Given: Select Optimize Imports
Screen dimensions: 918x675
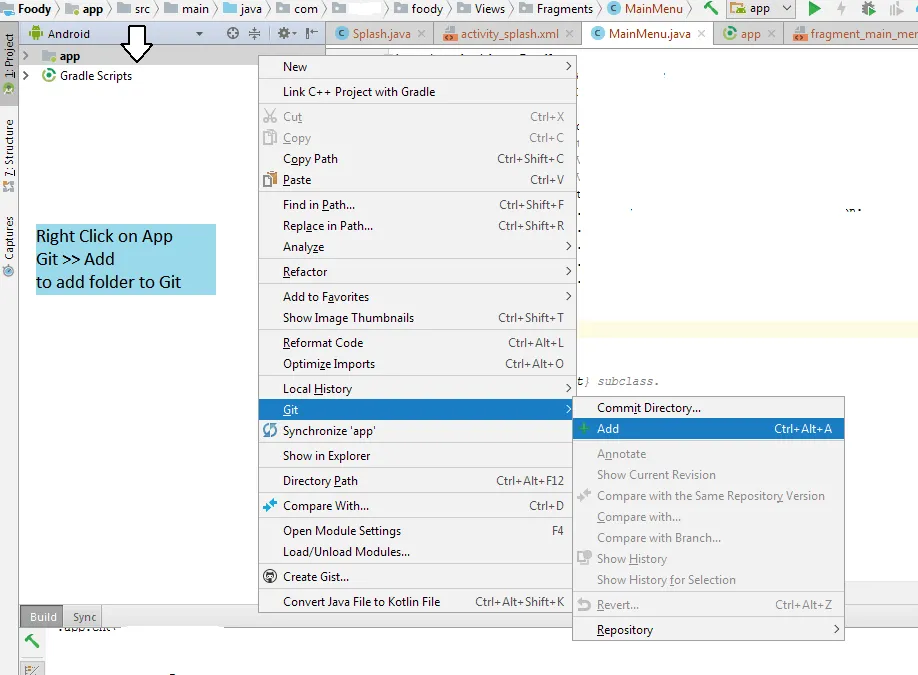Looking at the screenshot, I should click(x=417, y=364).
